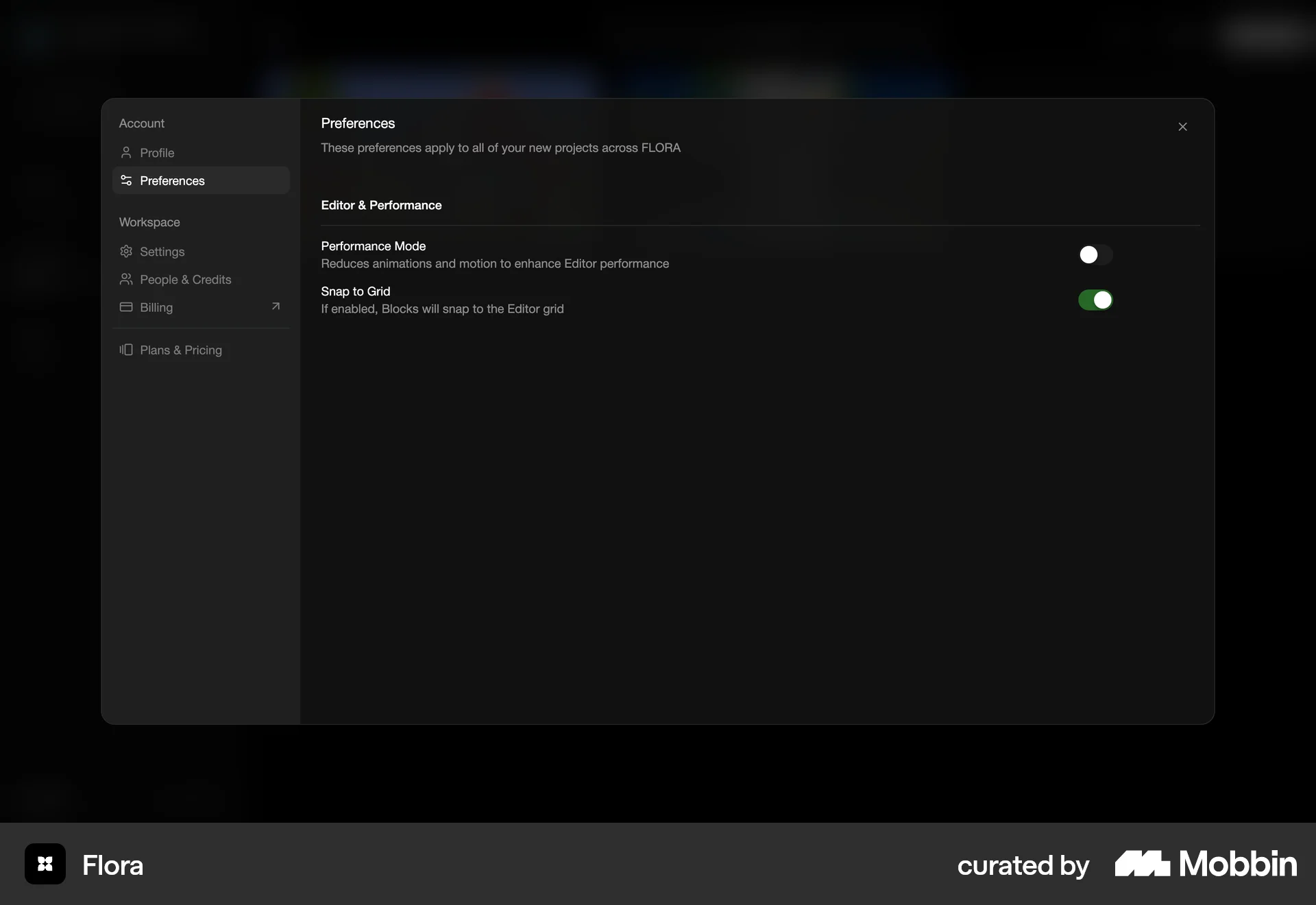The width and height of the screenshot is (1316, 905).
Task: Click the Plans & Pricing bars icon
Action: (126, 350)
